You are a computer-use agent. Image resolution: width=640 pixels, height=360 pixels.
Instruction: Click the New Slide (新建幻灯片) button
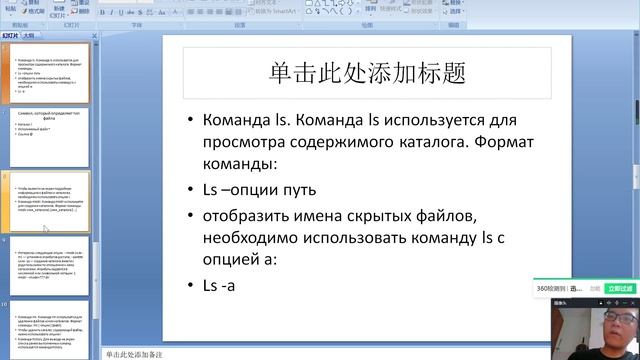[58, 10]
